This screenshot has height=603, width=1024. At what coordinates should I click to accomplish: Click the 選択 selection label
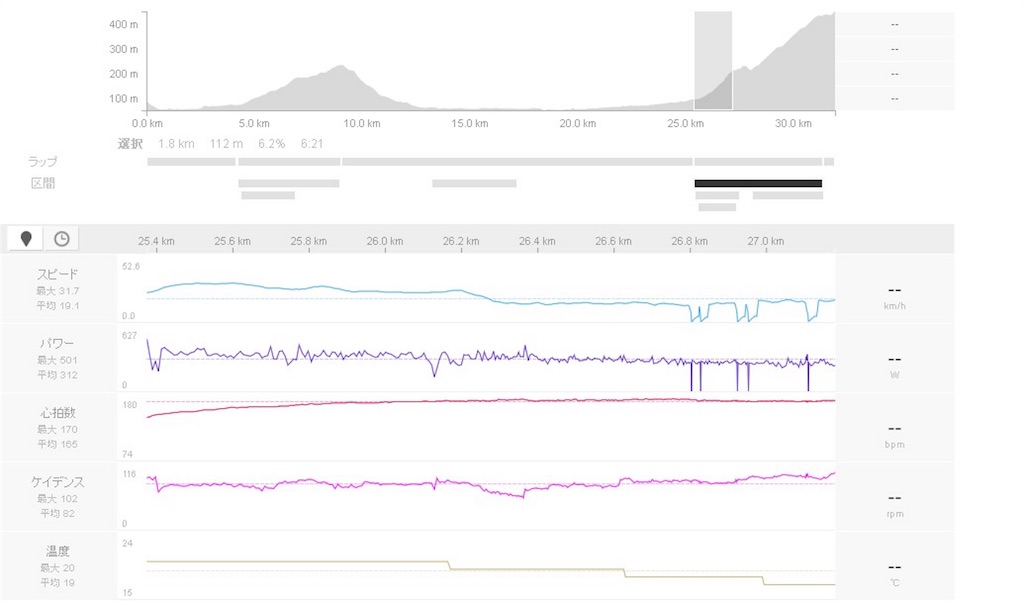(130, 144)
